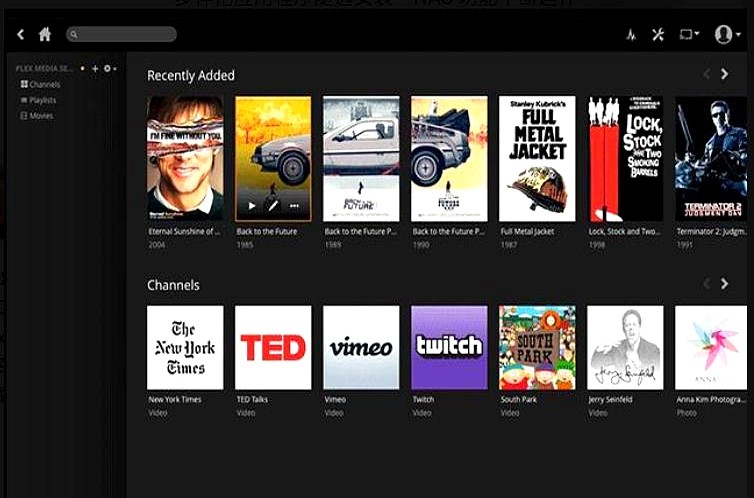The height and width of the screenshot is (498, 754).
Task: Open the activity status icon
Action: (x=631, y=35)
